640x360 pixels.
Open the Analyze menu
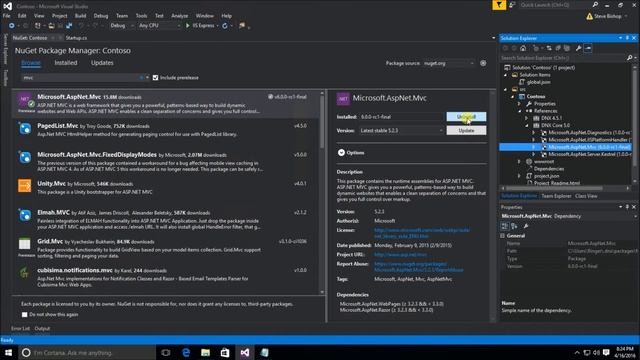pyautogui.click(x=180, y=16)
